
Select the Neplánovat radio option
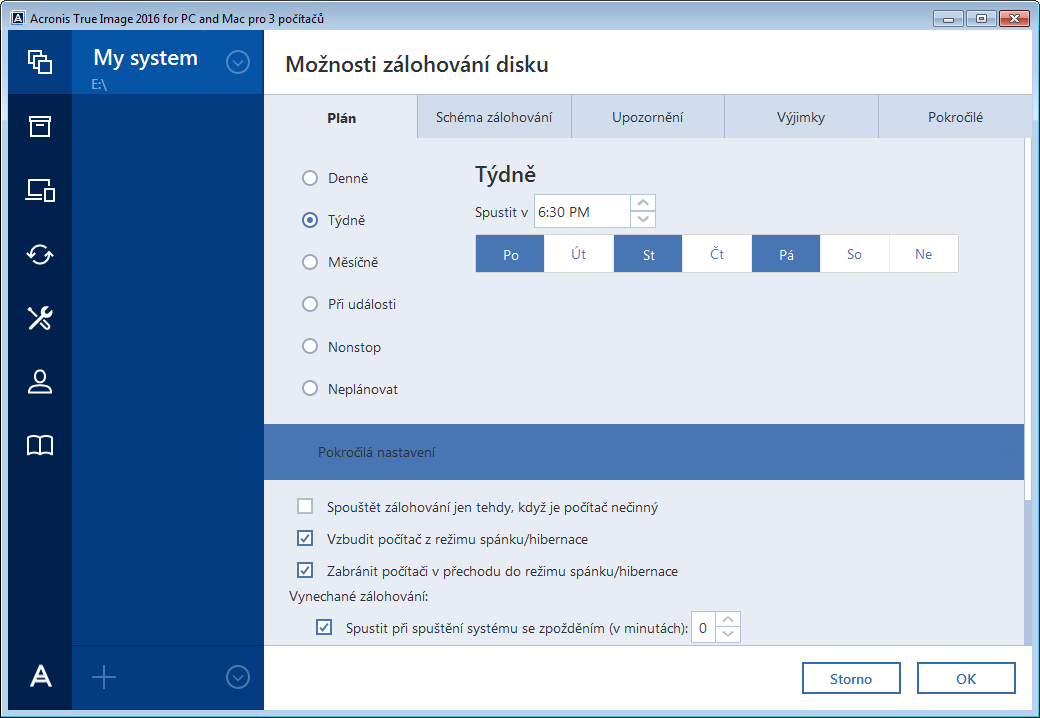[310, 389]
